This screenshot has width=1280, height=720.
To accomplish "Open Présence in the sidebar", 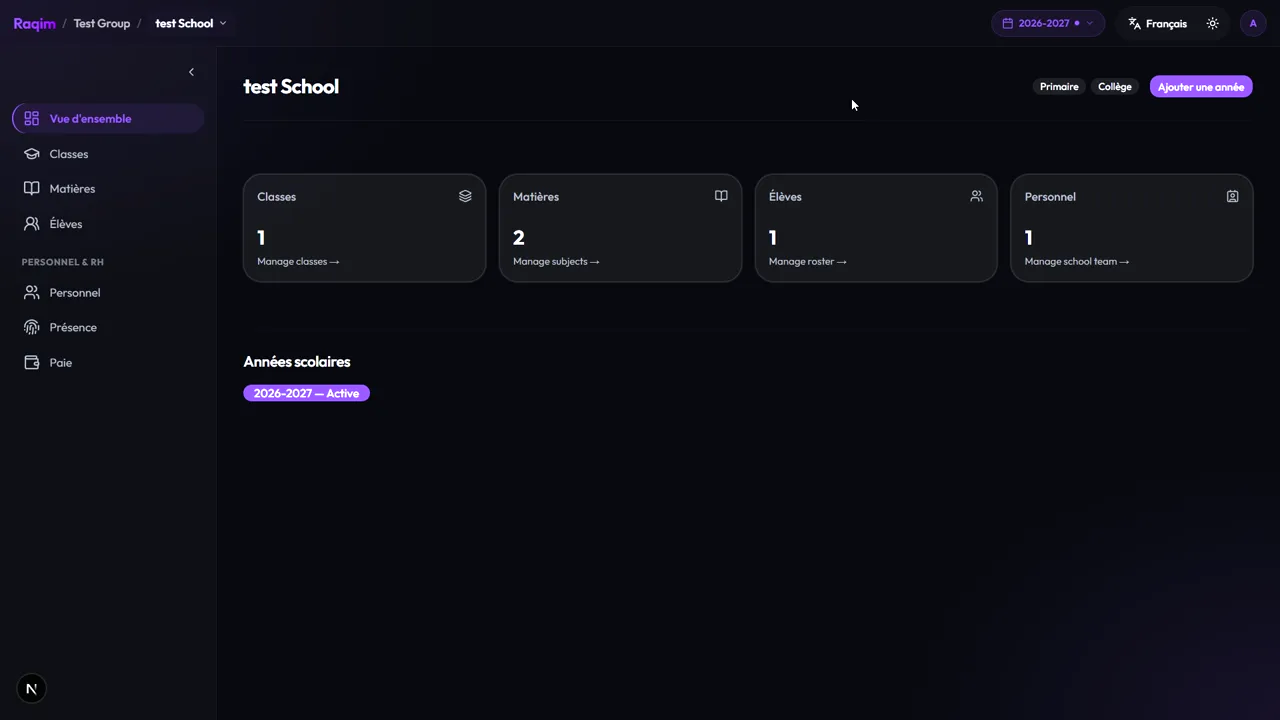I will click(x=108, y=328).
